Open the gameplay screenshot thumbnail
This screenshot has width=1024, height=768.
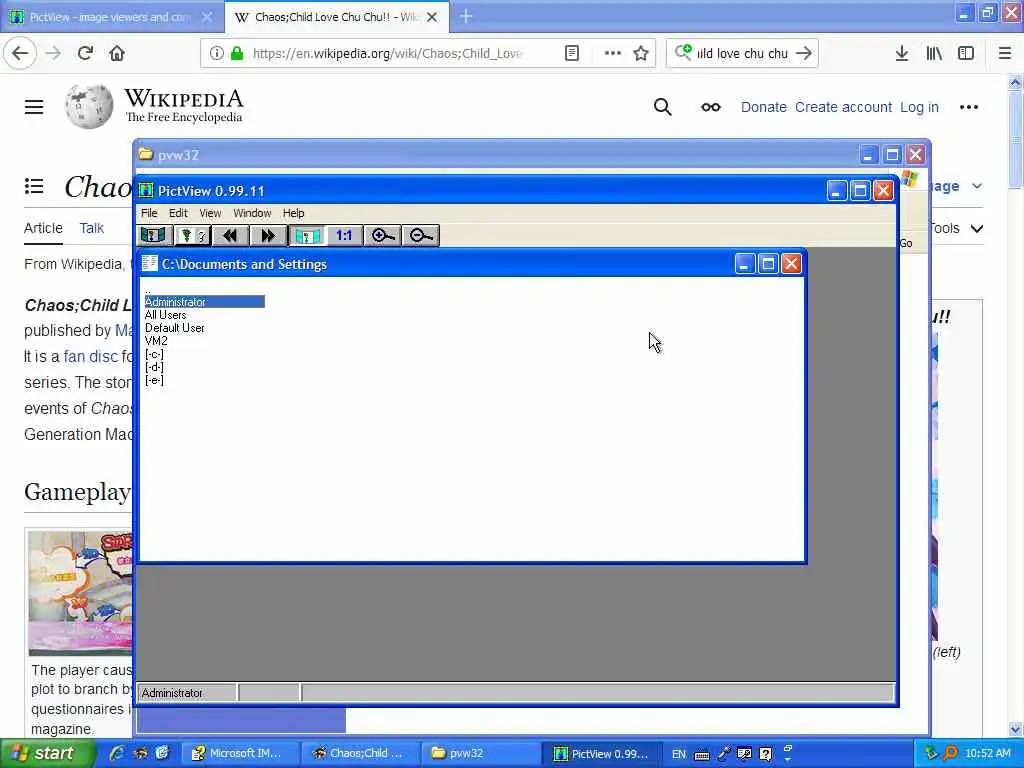(x=80, y=593)
